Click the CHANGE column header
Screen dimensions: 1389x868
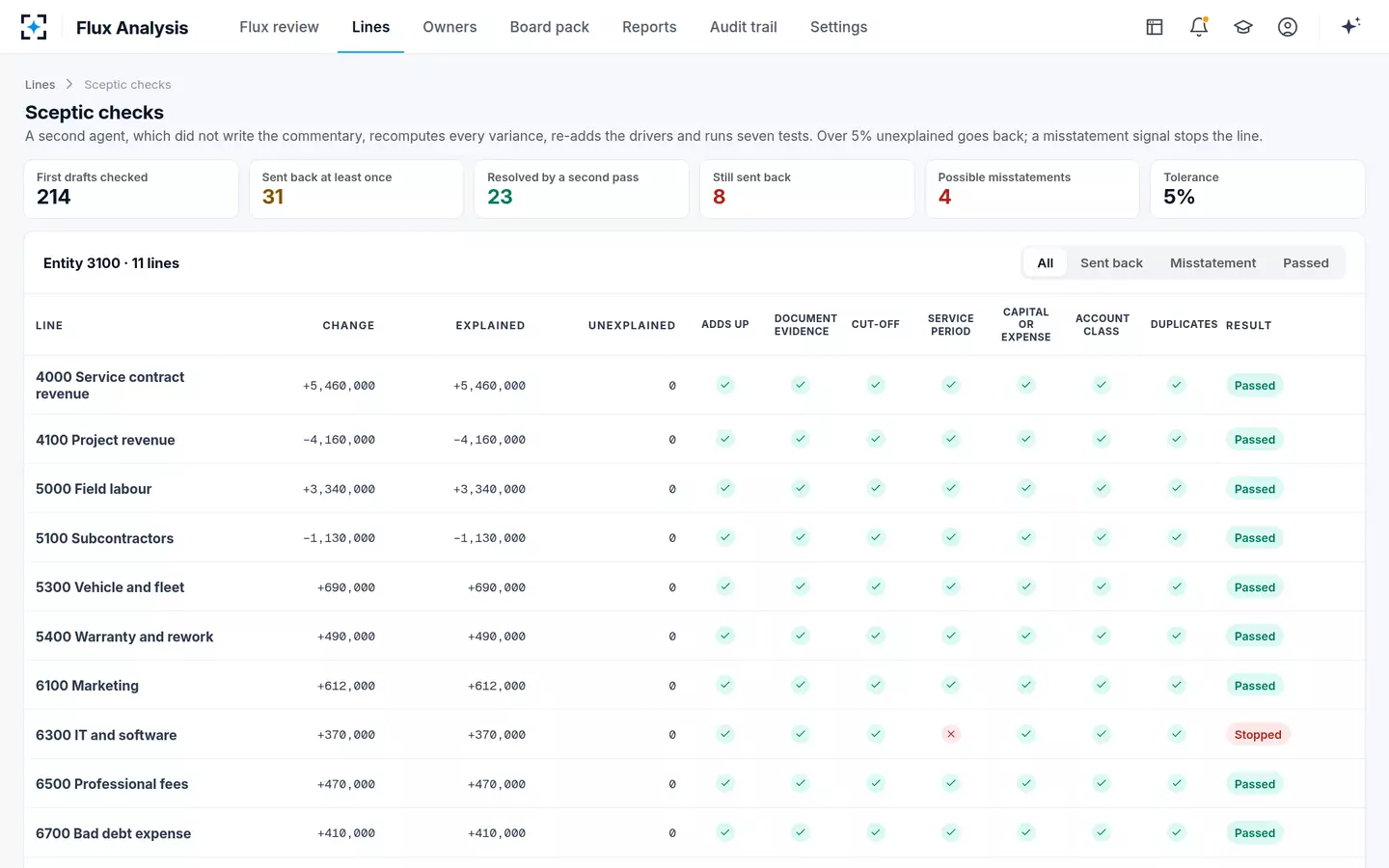[348, 326]
